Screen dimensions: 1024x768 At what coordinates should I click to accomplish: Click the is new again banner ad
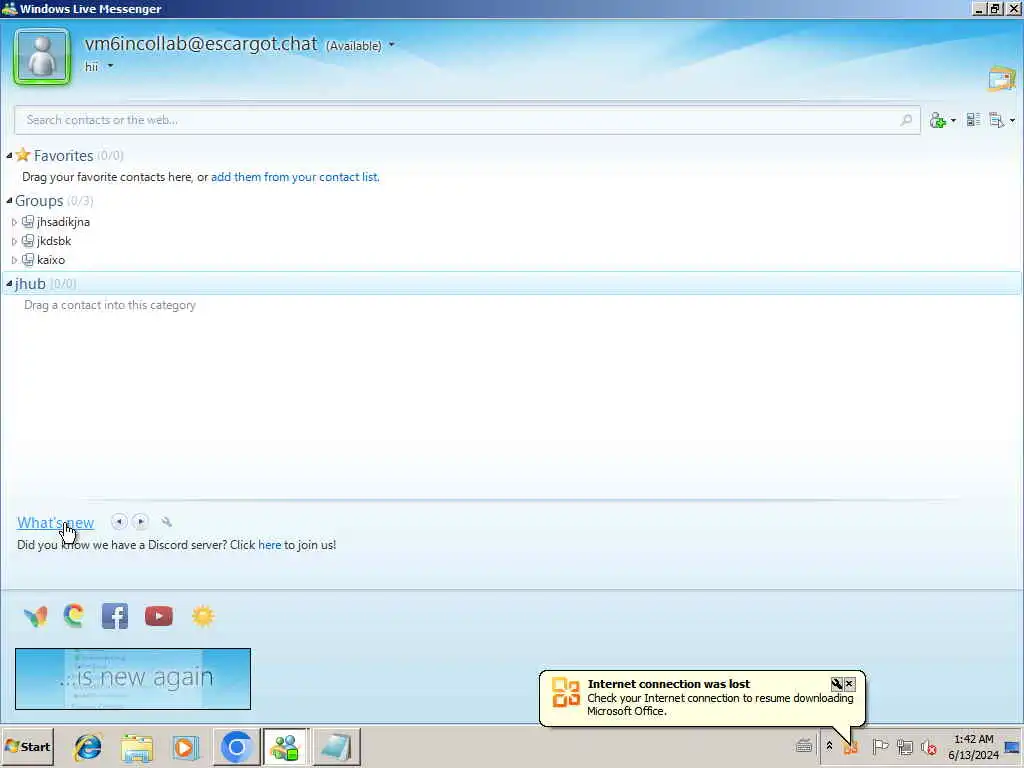[x=133, y=679]
